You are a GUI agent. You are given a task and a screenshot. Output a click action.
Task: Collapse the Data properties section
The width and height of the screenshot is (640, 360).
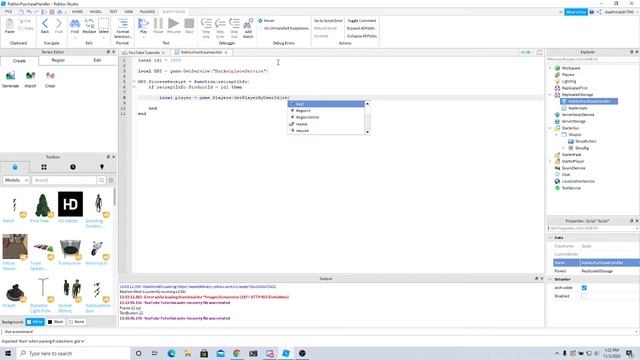point(551,238)
